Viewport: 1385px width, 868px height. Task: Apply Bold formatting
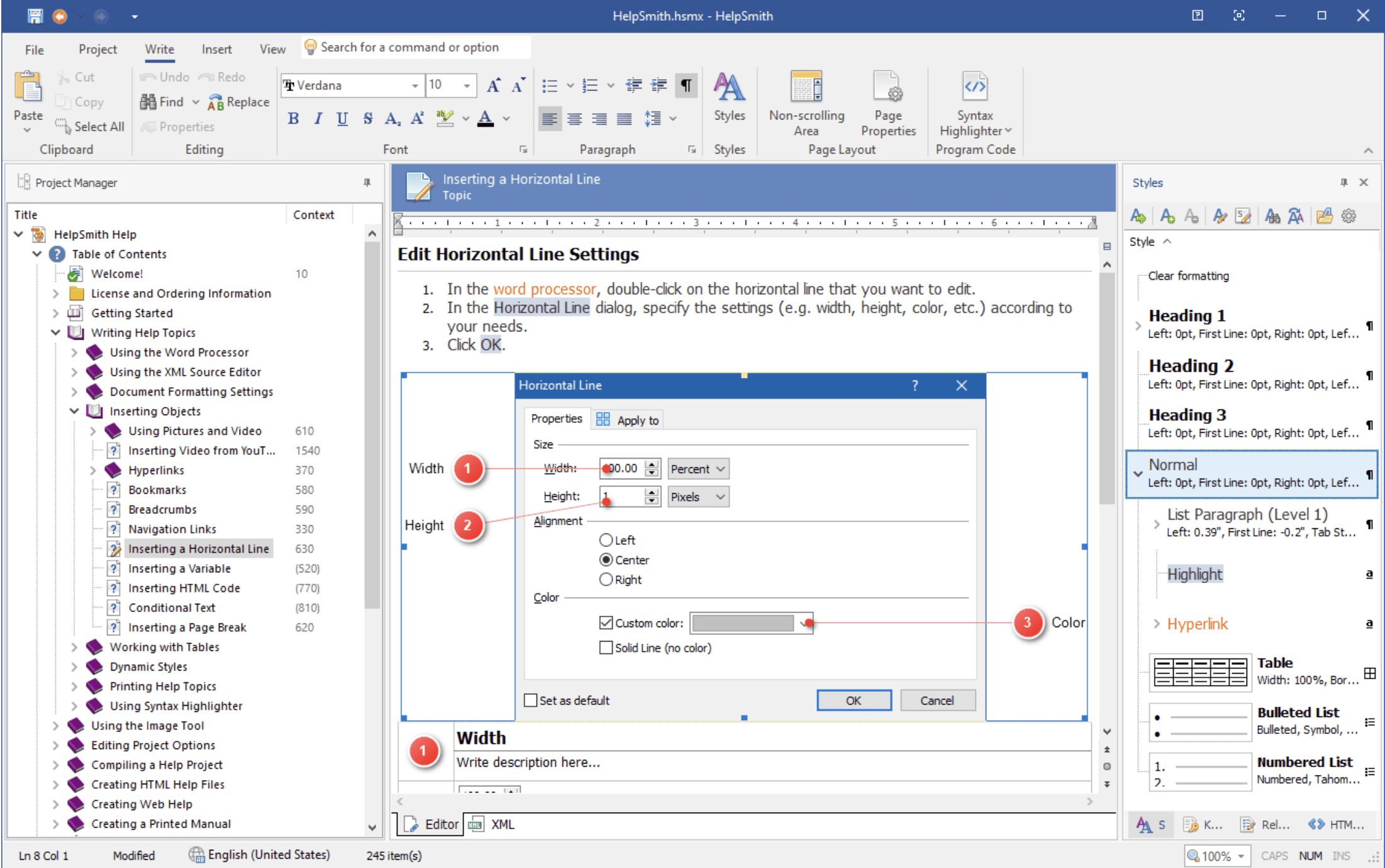tap(293, 118)
